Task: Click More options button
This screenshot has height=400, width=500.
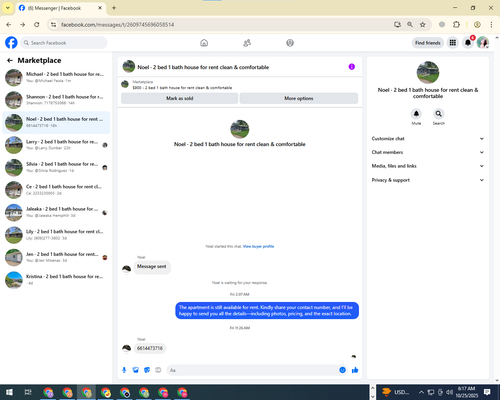Action: (x=299, y=98)
